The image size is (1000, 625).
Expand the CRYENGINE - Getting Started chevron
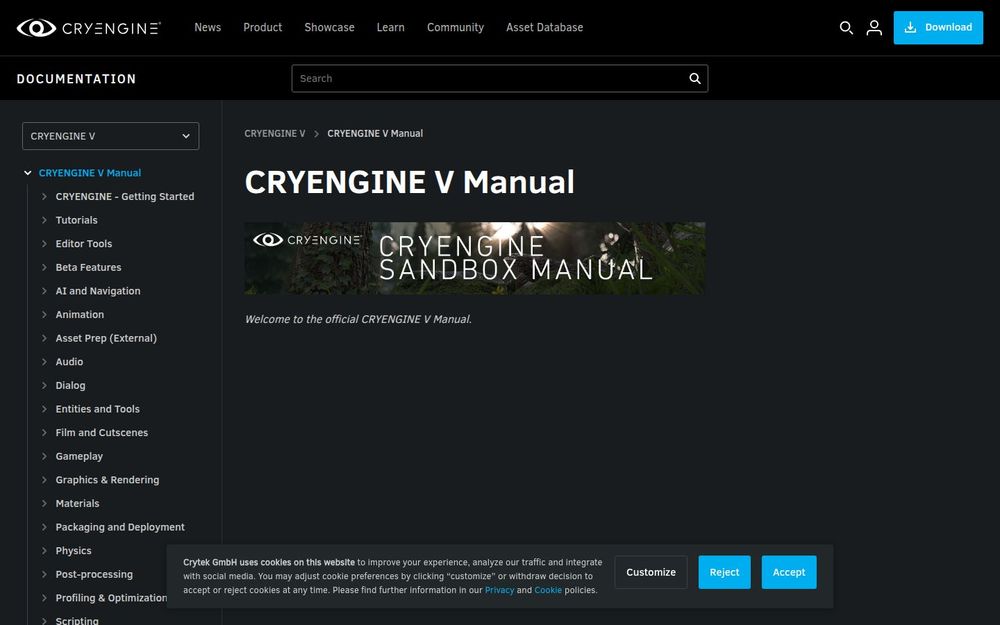(x=44, y=196)
